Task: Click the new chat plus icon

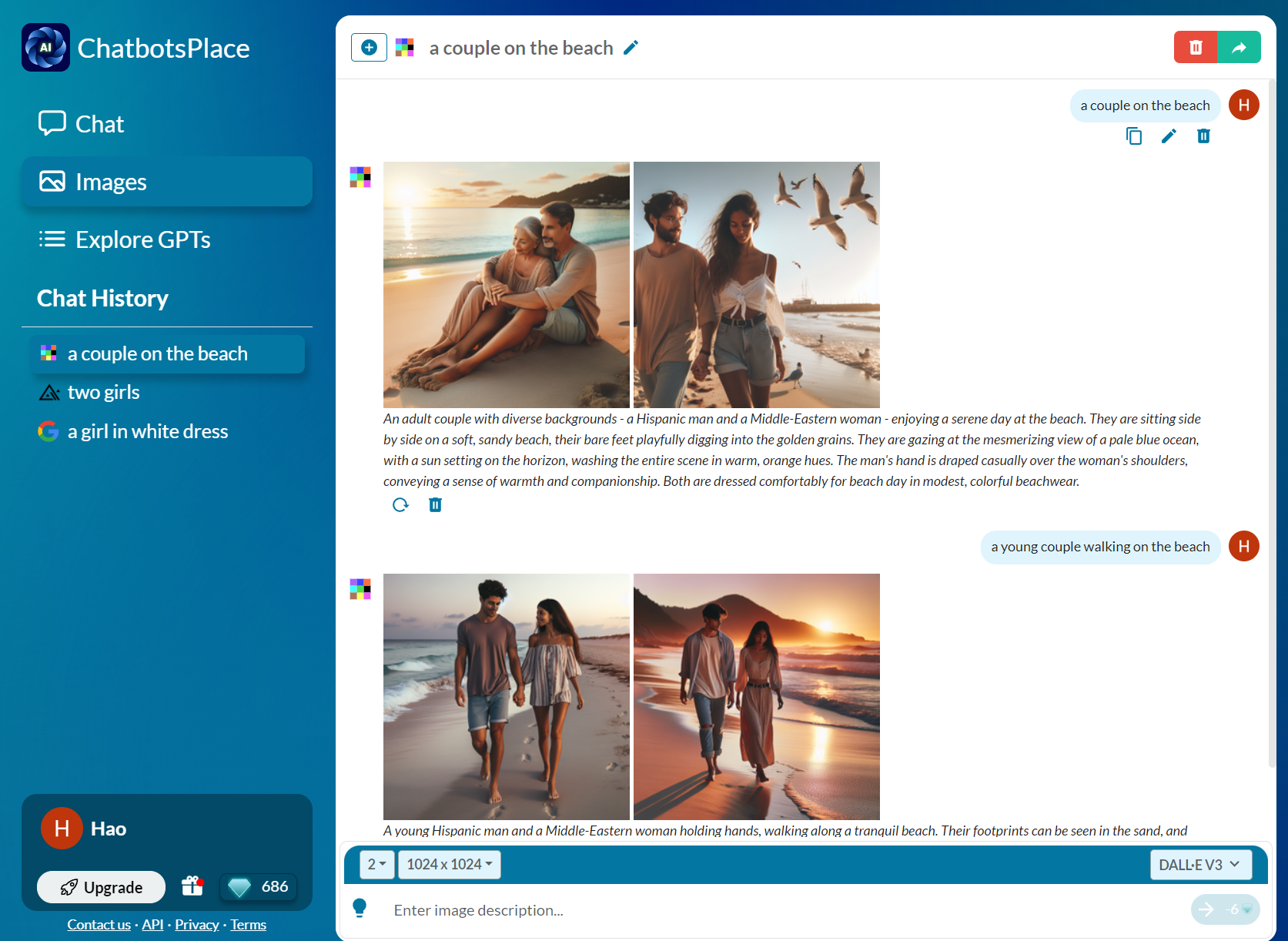Action: (369, 48)
